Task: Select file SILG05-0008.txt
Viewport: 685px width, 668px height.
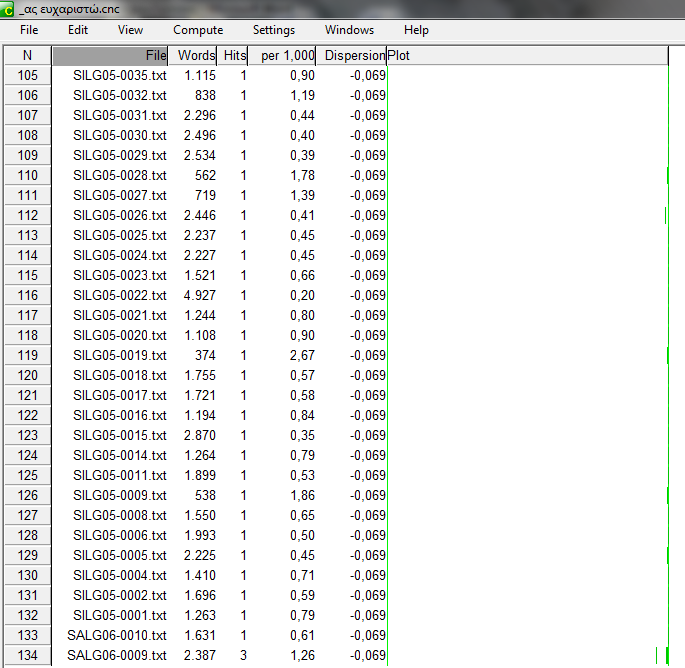Action: (120, 516)
